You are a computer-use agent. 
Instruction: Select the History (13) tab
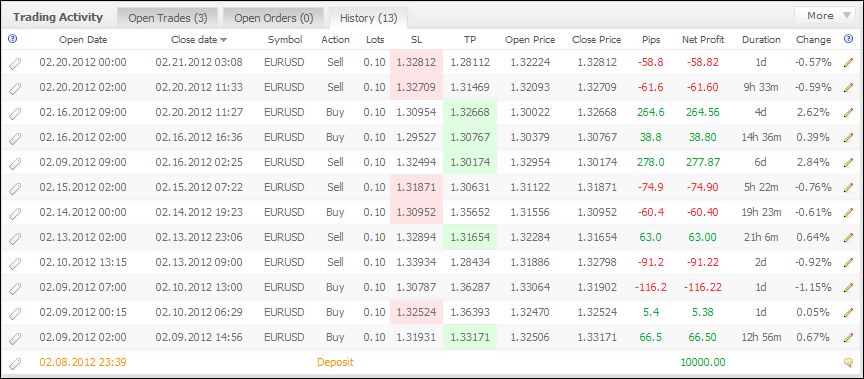tap(369, 18)
